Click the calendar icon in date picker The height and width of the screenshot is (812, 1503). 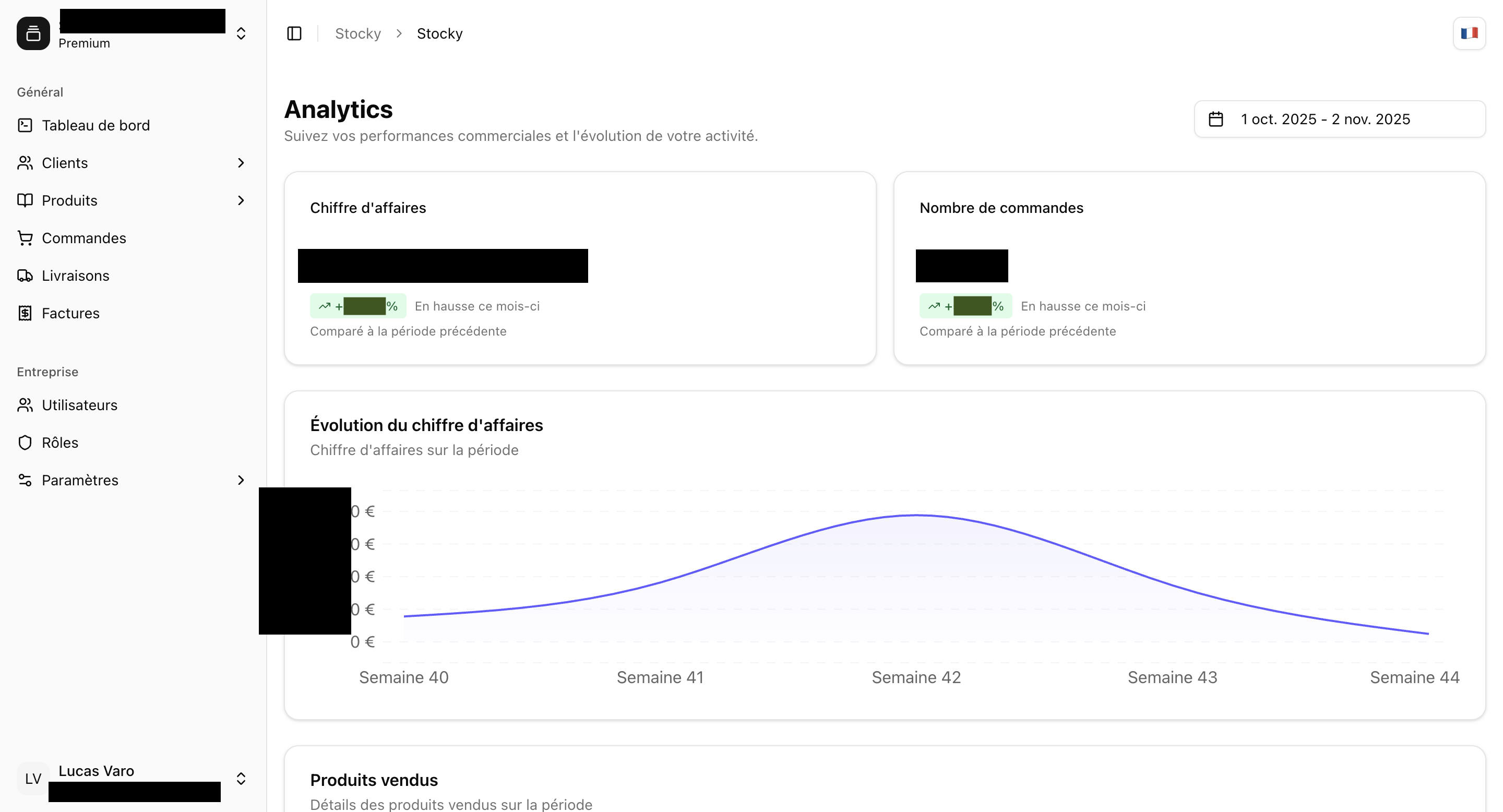tap(1216, 119)
